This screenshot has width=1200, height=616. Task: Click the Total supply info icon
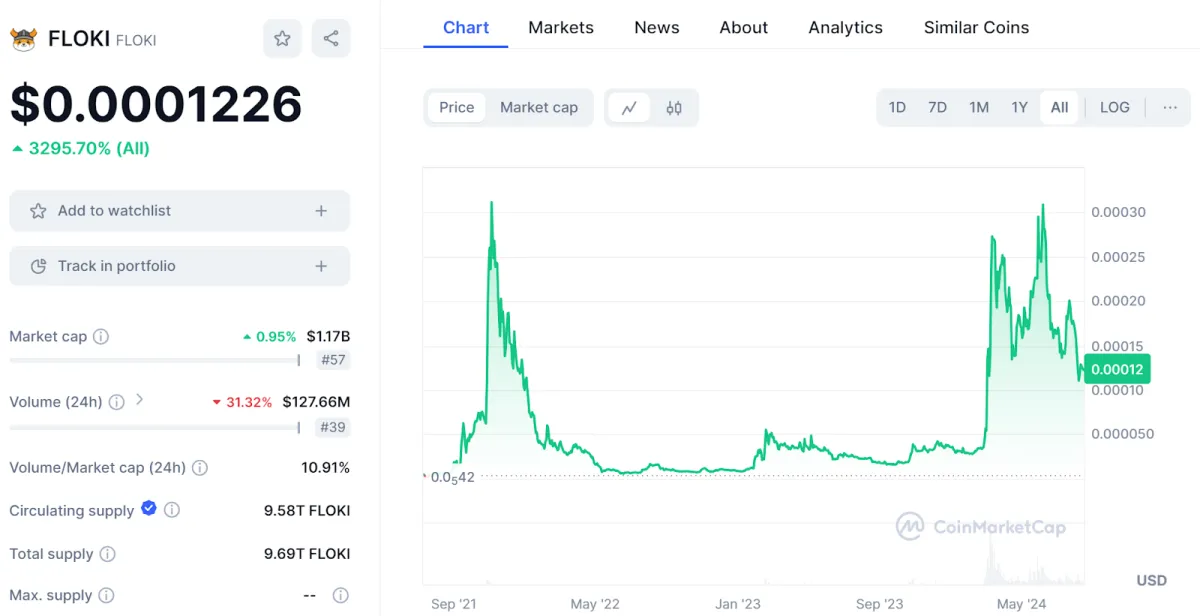pos(108,554)
